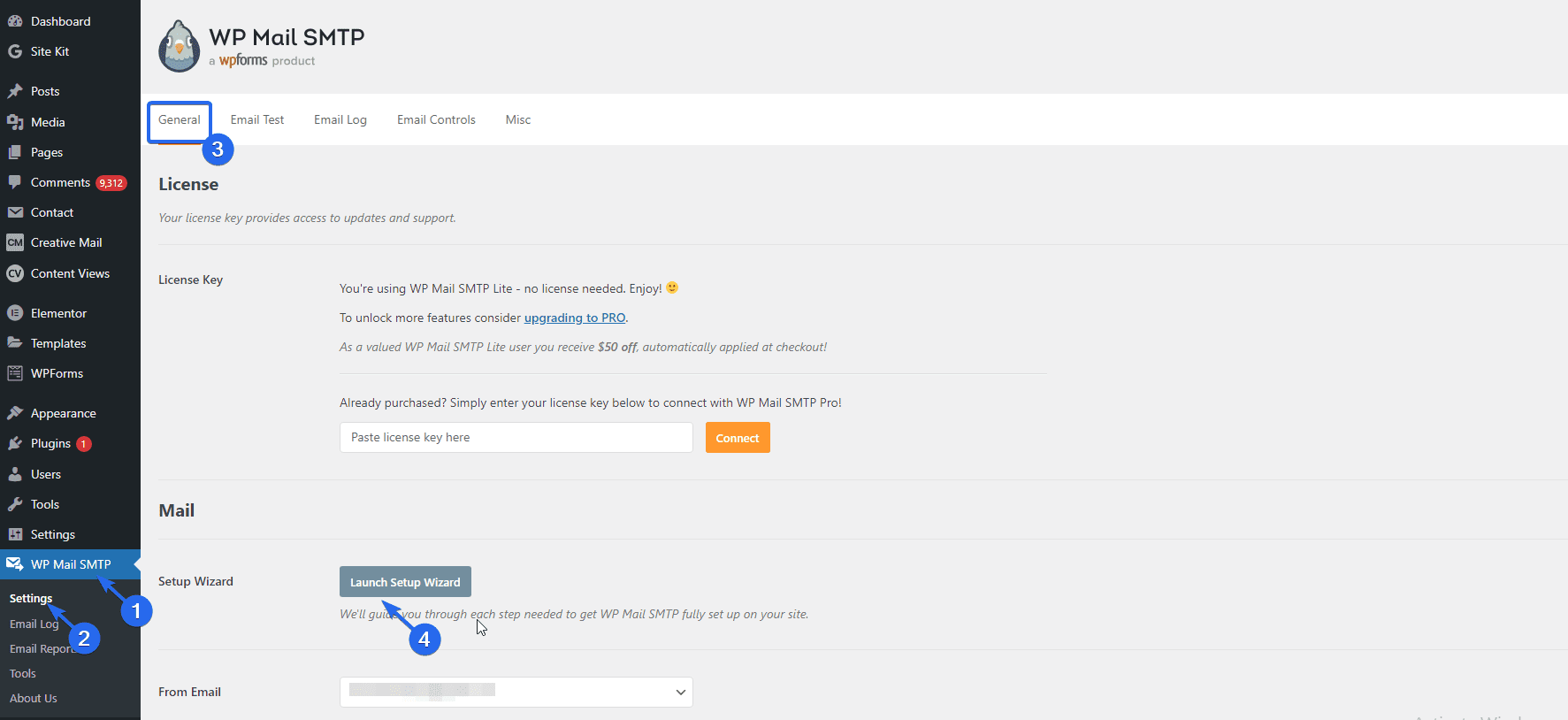Screen dimensions: 1568x720
Task: Open Email Log in the sidebar submenu
Action: tap(34, 624)
